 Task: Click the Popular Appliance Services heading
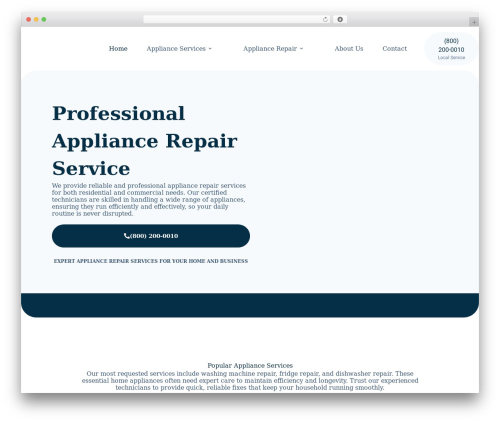250,365
